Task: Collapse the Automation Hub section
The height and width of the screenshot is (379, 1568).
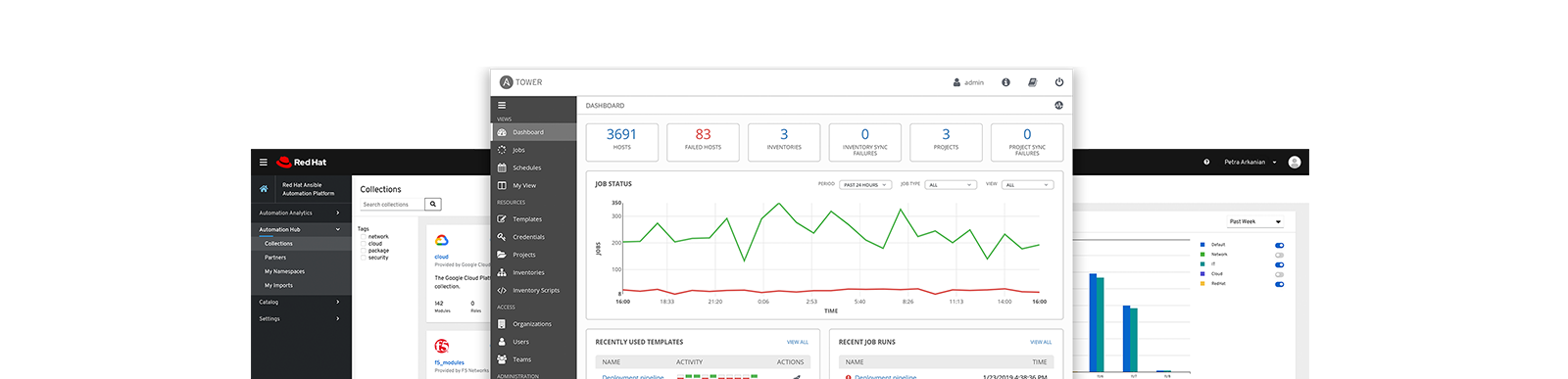Action: coord(301,229)
